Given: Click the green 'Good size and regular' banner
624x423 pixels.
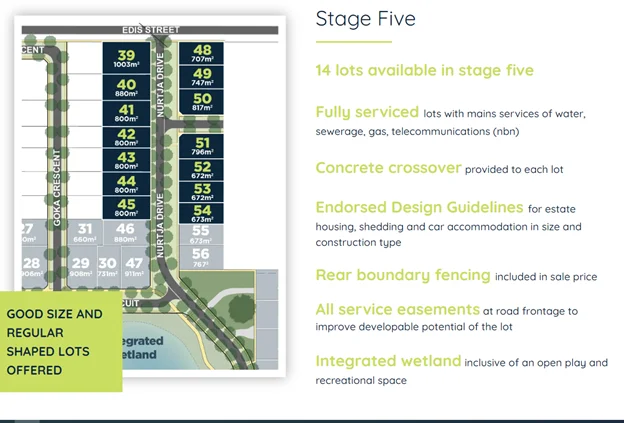Looking at the screenshot, I should click(60, 341).
